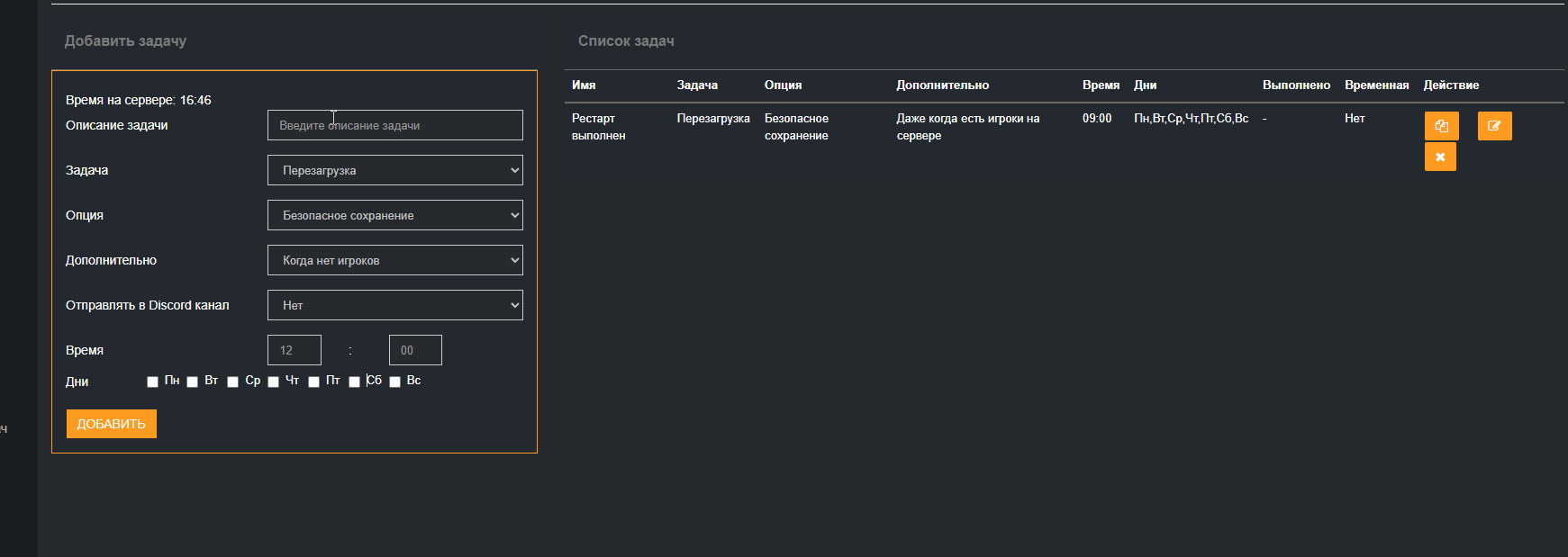
Task: Mark the Сб day checkbox
Action: 355,382
